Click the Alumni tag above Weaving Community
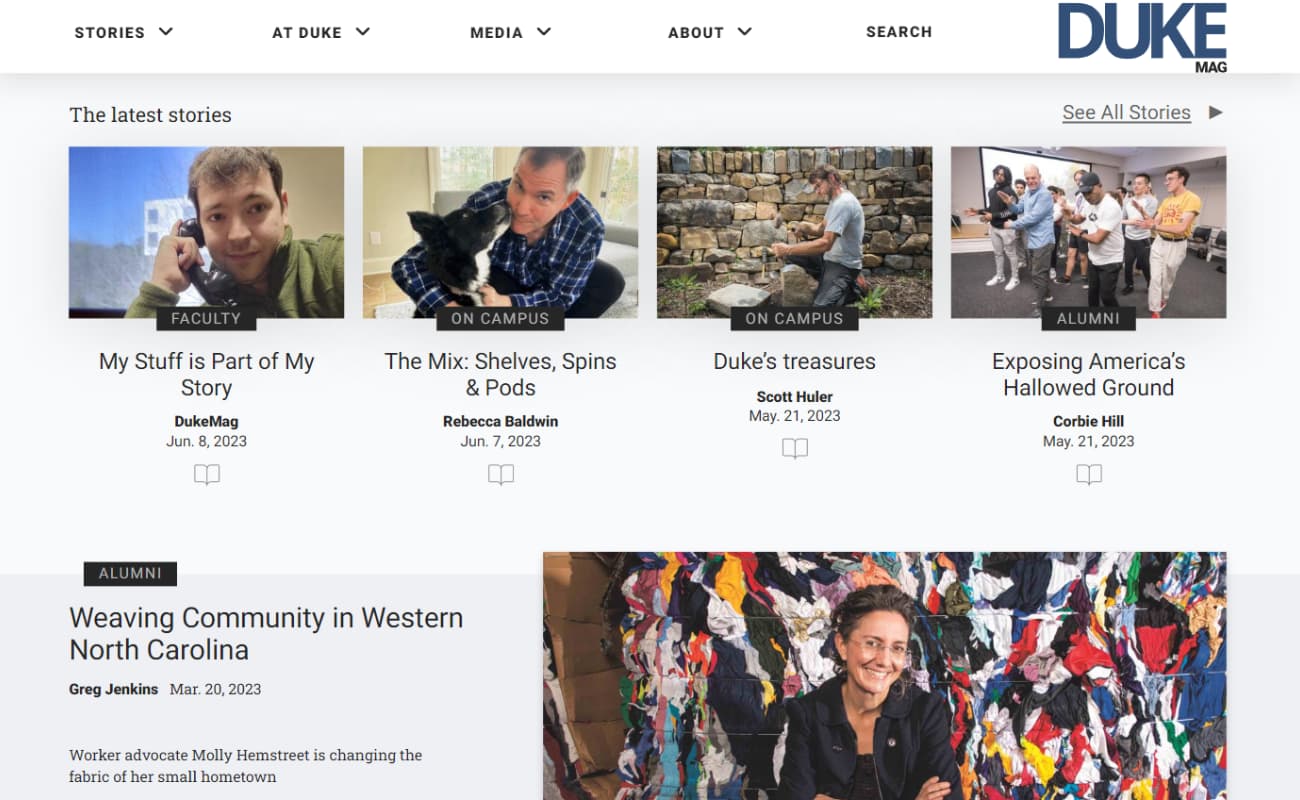The image size is (1300, 800). point(130,574)
